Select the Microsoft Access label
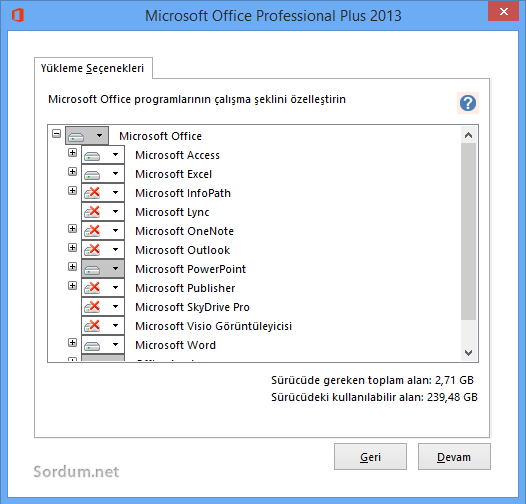Image resolution: width=526 pixels, height=504 pixels. point(177,155)
